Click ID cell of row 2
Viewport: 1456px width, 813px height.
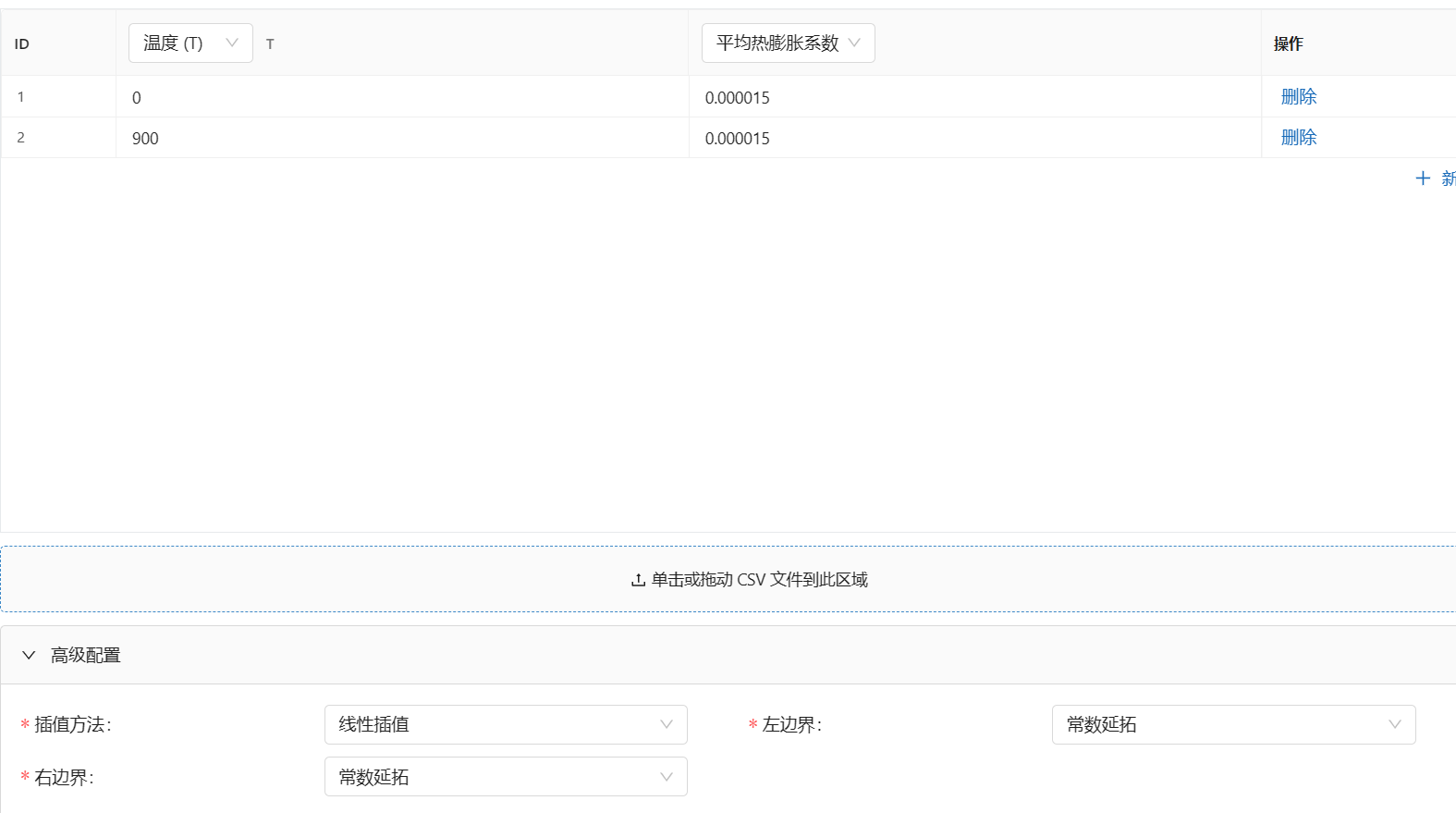[x=58, y=138]
